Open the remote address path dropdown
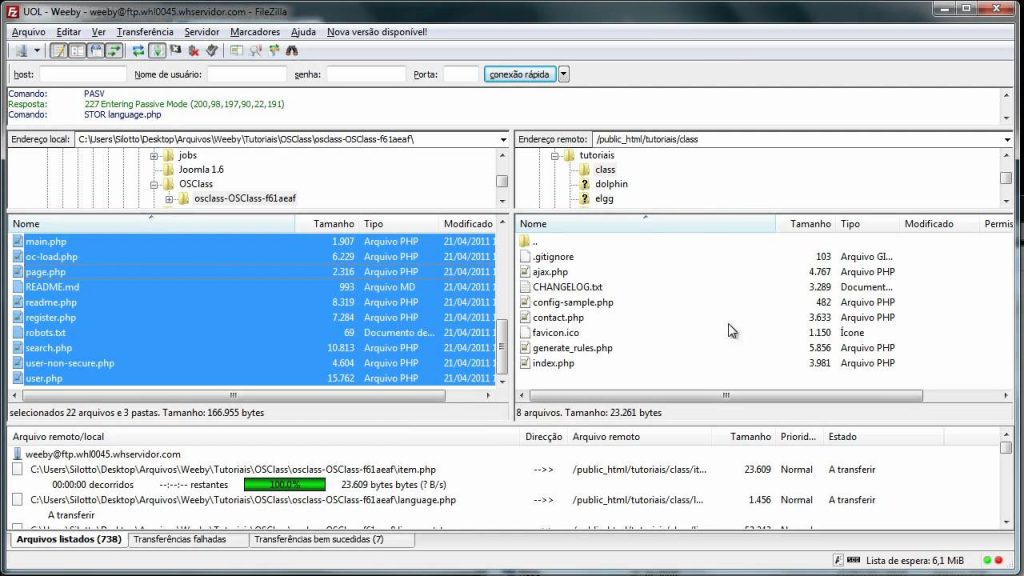This screenshot has height=576, width=1024. click(1007, 139)
